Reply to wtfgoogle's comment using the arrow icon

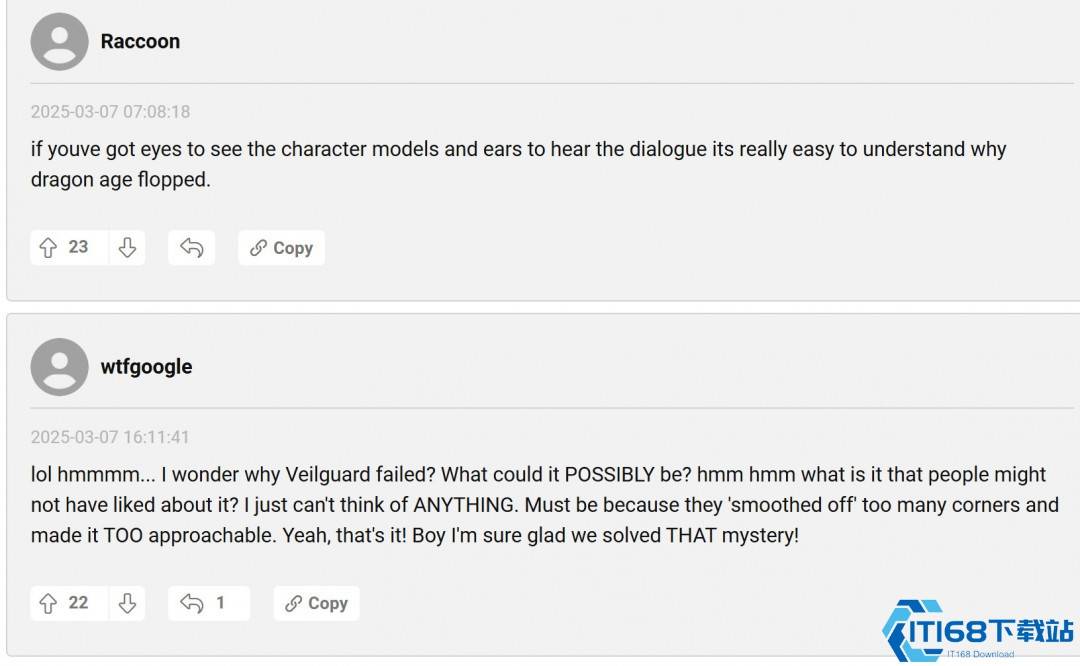[x=192, y=603]
